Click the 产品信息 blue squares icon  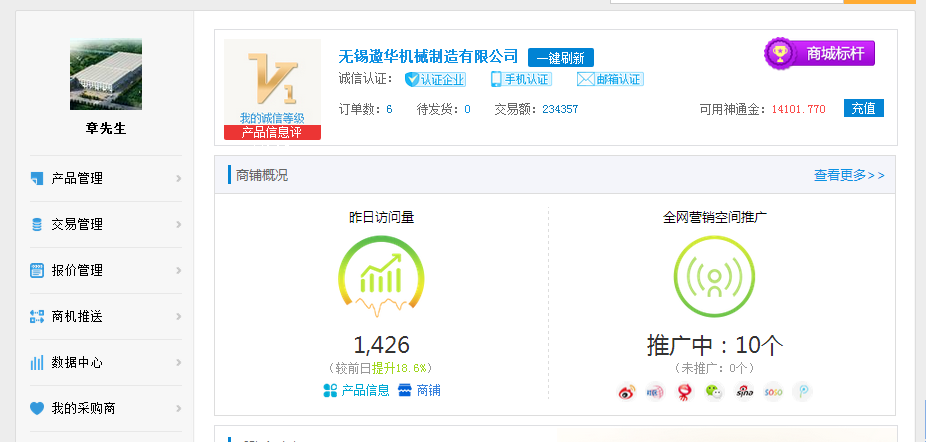tap(330, 390)
